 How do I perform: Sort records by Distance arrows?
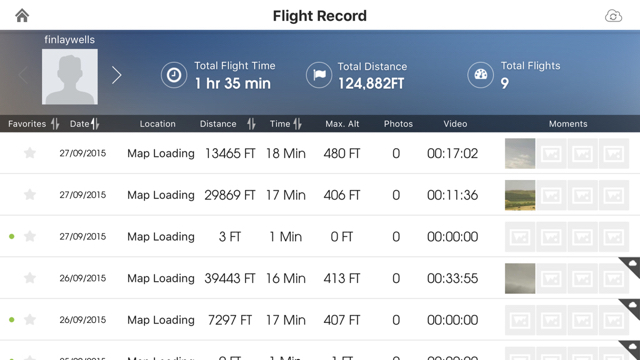[251, 124]
